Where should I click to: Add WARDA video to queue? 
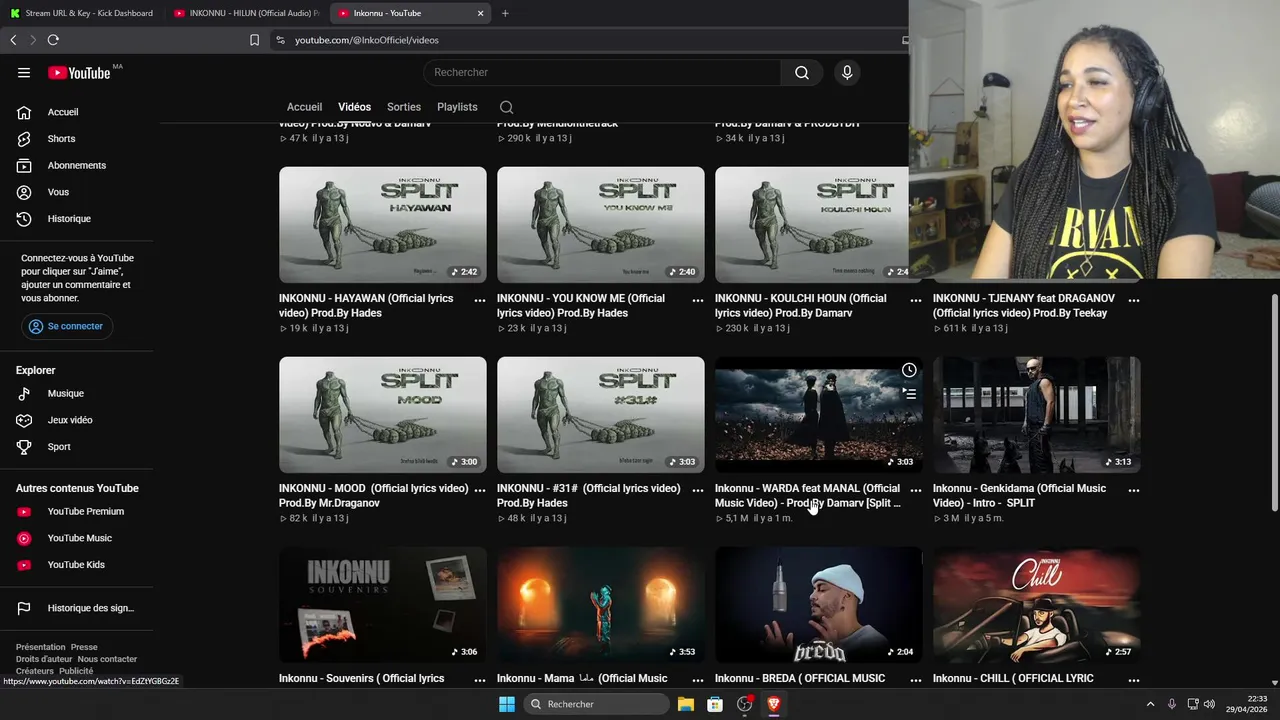click(909, 394)
